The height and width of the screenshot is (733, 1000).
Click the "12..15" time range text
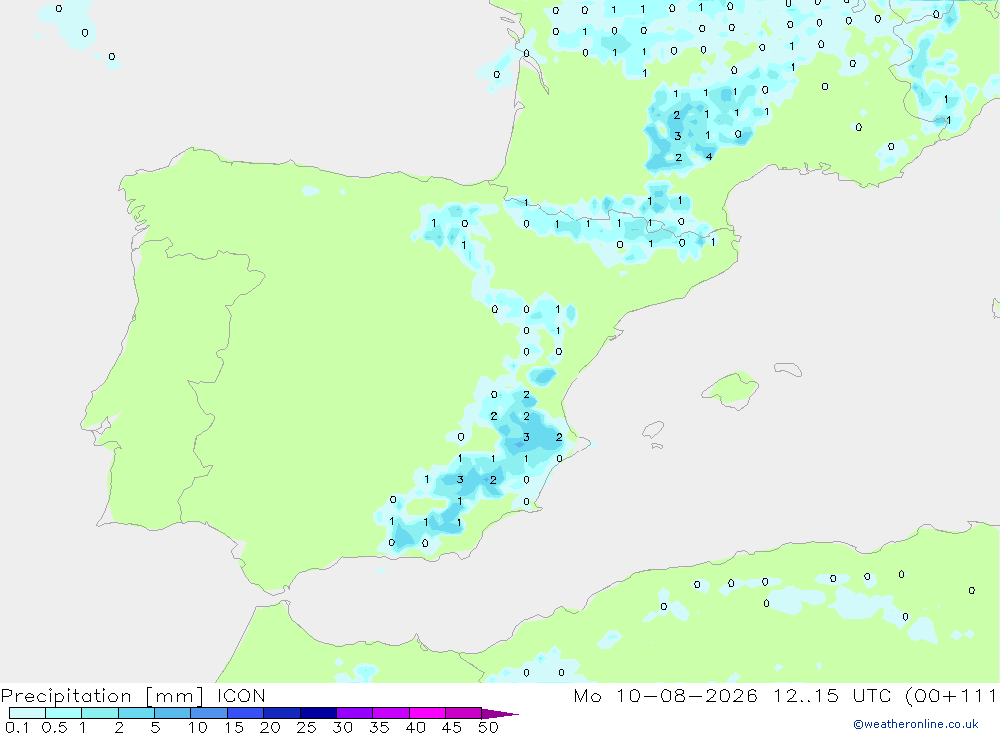(806, 695)
